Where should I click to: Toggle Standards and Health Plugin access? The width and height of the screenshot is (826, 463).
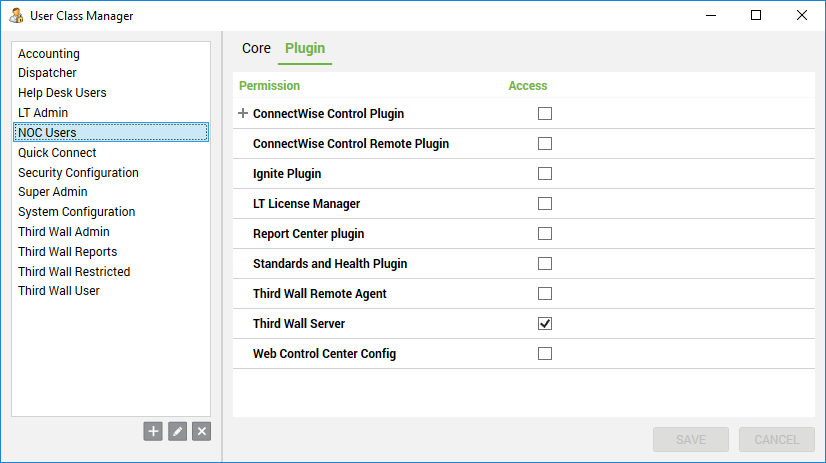[545, 263]
